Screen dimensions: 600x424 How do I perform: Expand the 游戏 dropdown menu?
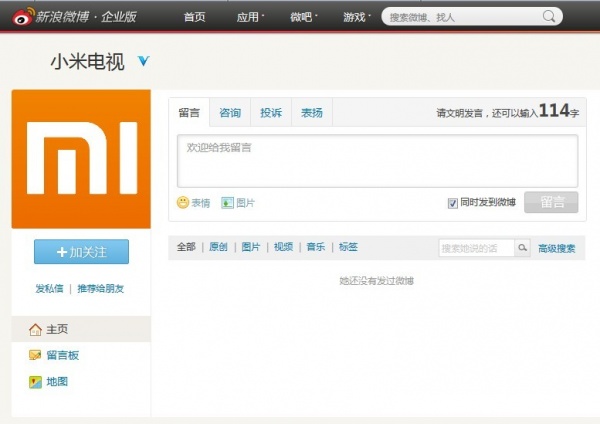[x=357, y=17]
